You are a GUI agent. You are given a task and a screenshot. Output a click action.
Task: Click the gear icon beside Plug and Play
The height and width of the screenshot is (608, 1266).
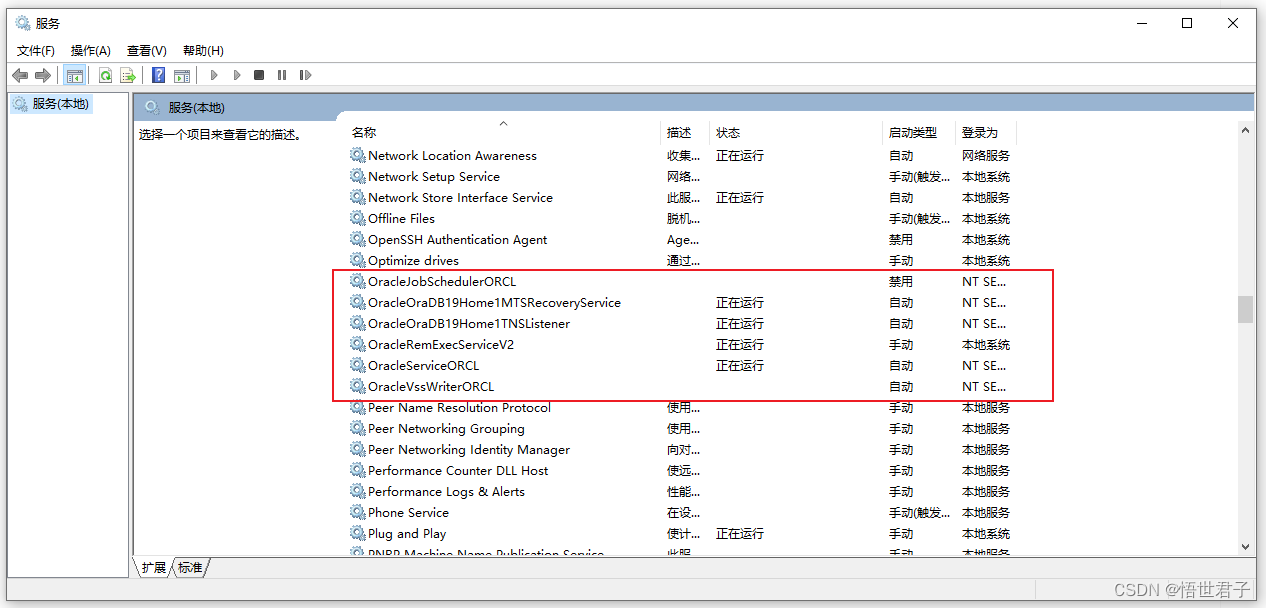click(358, 533)
